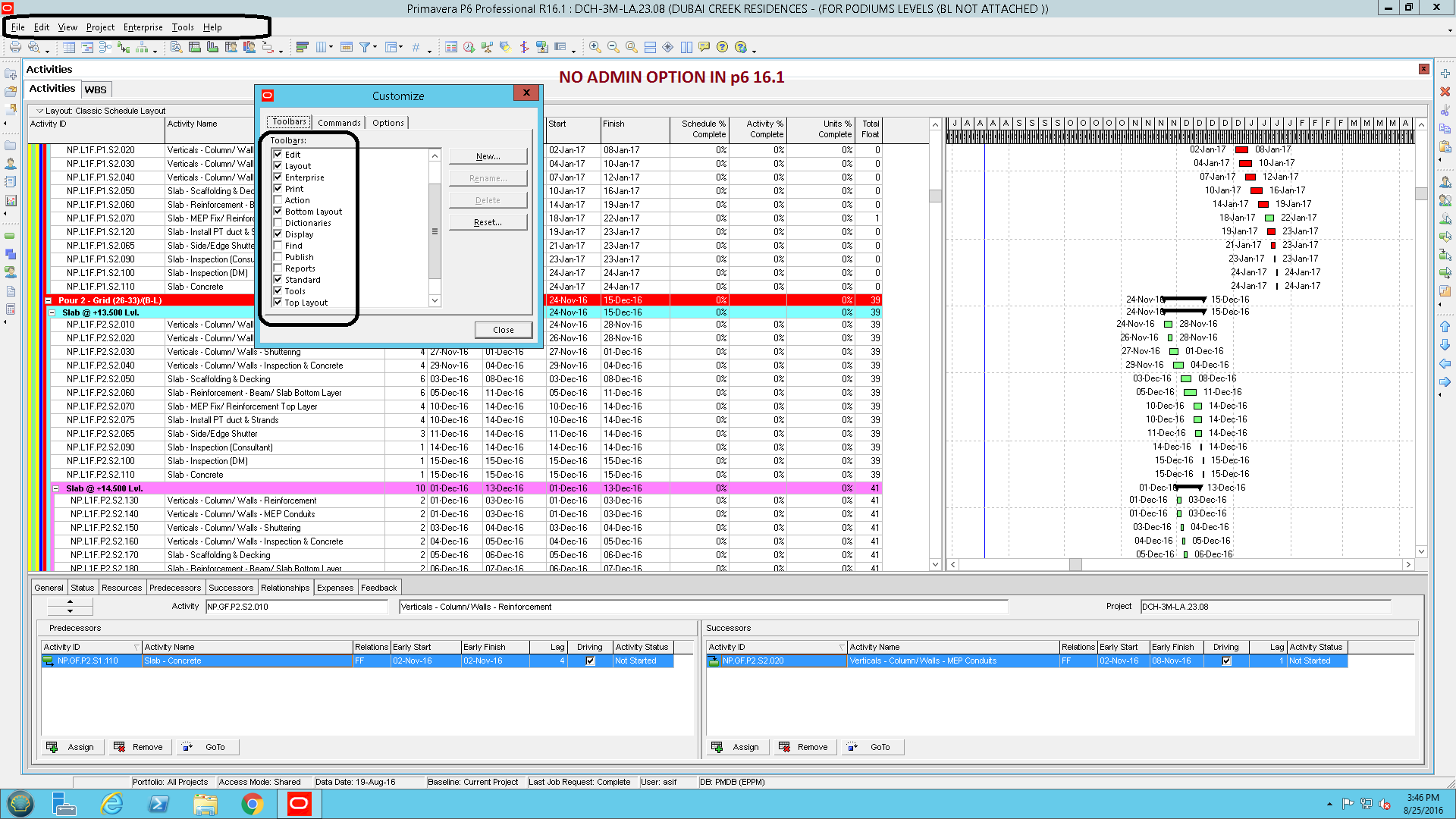1456x819 pixels.
Task: Check the Action toolbar checkbox
Action: pos(278,199)
